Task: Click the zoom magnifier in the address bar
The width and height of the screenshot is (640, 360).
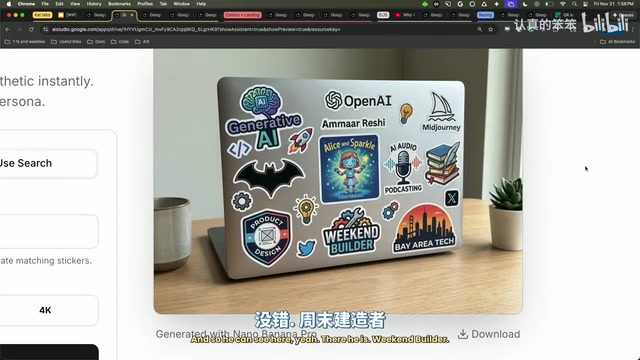Action: tap(480, 29)
